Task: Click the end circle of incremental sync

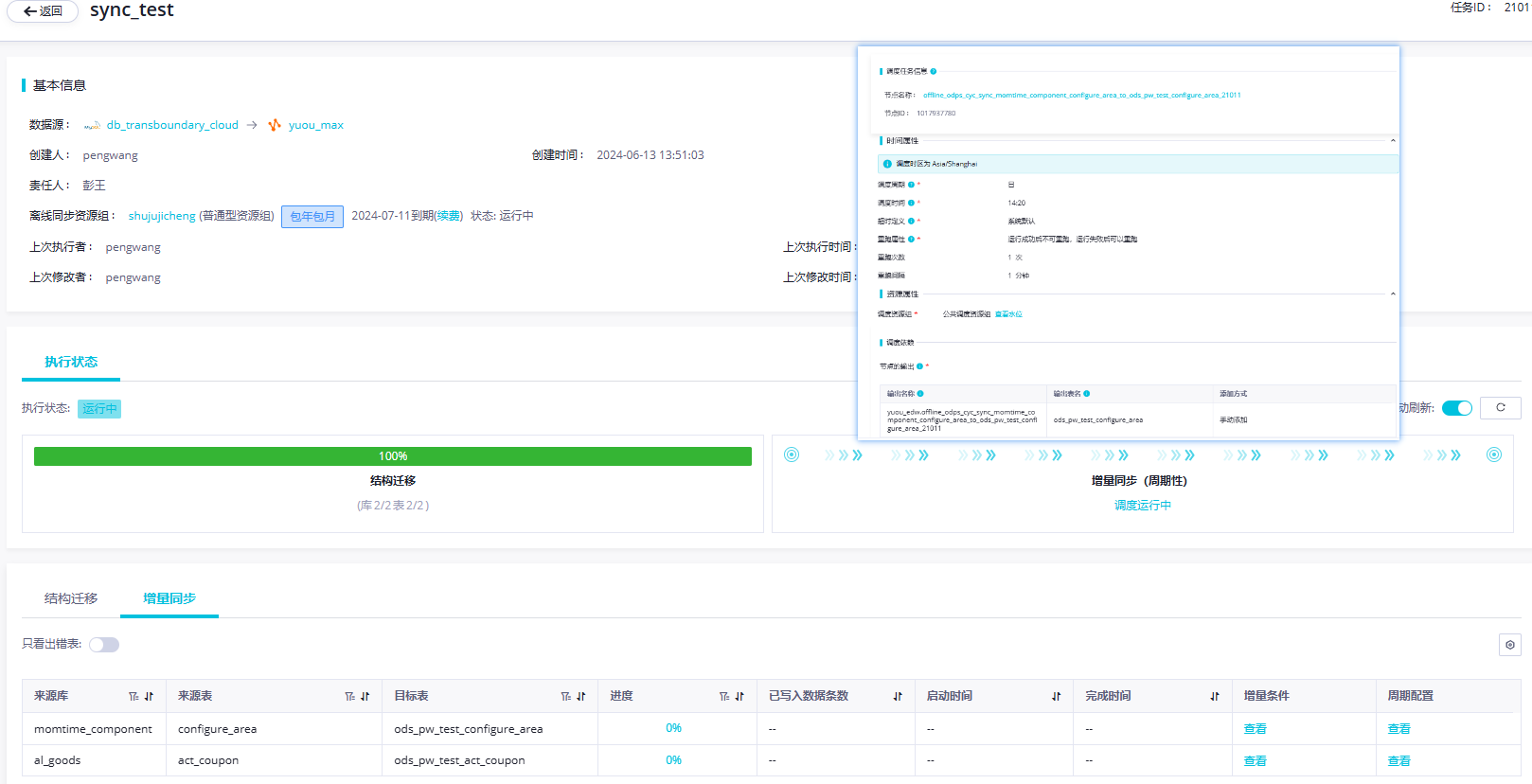Action: (x=1494, y=455)
